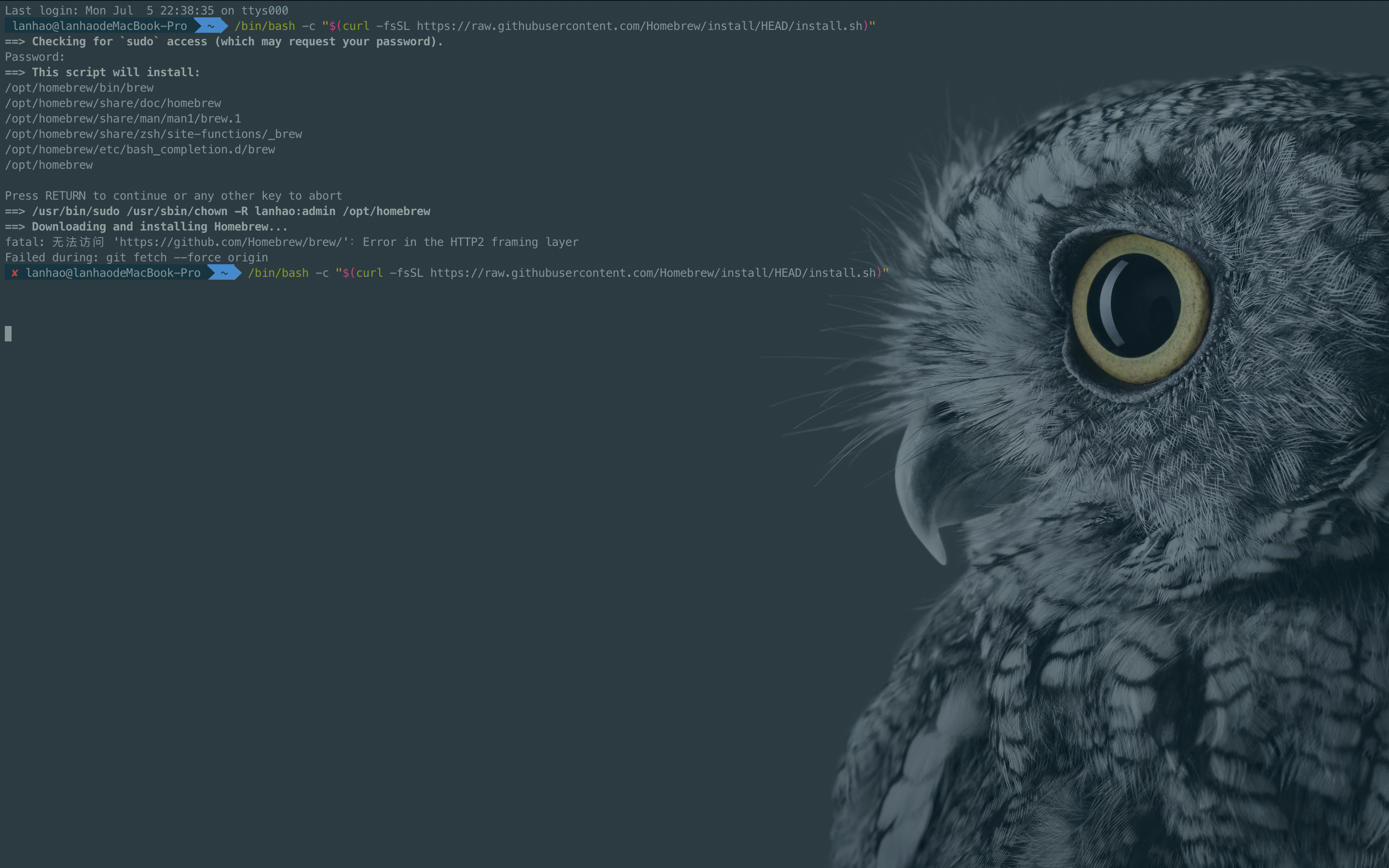This screenshot has height=868, width=1389.
Task: Click the blue tilde segment in second prompt
Action: coord(224,273)
